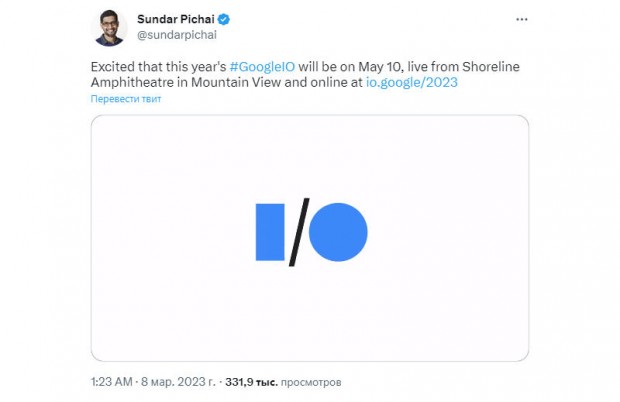Click the @sundarpichai handle
620x402 pixels.
coord(177,35)
